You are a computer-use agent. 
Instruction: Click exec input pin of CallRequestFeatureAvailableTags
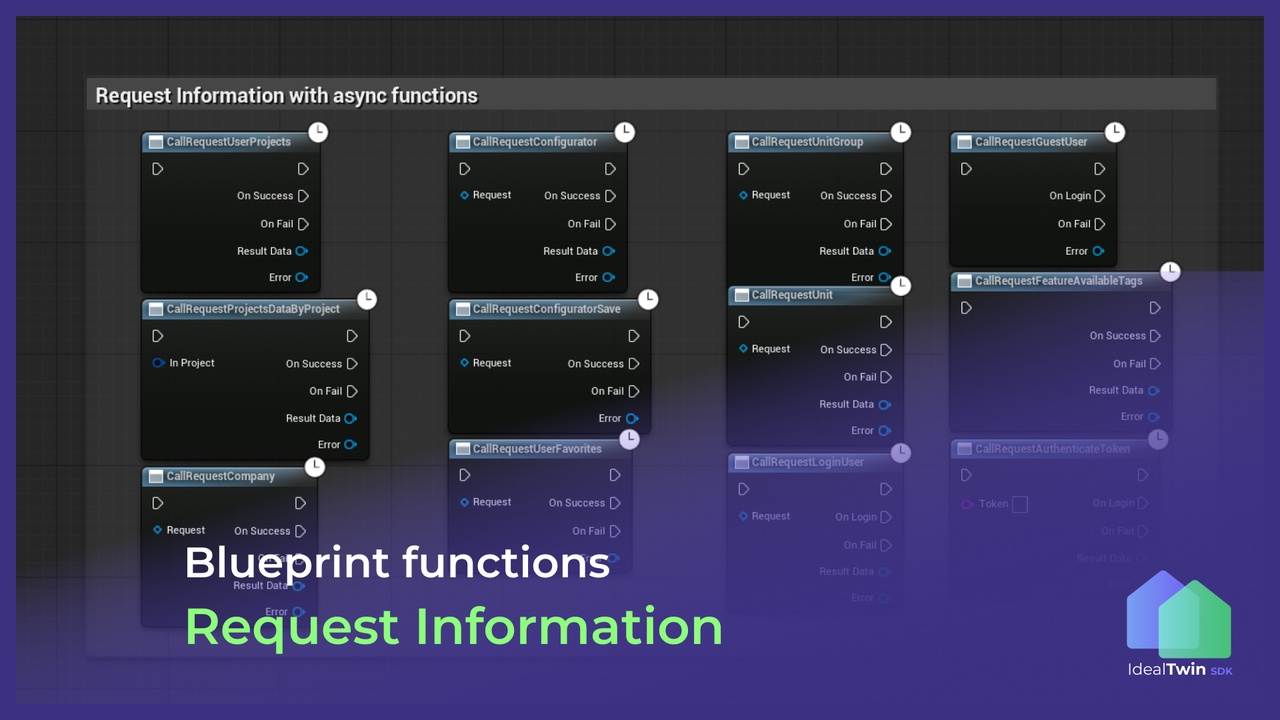[x=966, y=308]
